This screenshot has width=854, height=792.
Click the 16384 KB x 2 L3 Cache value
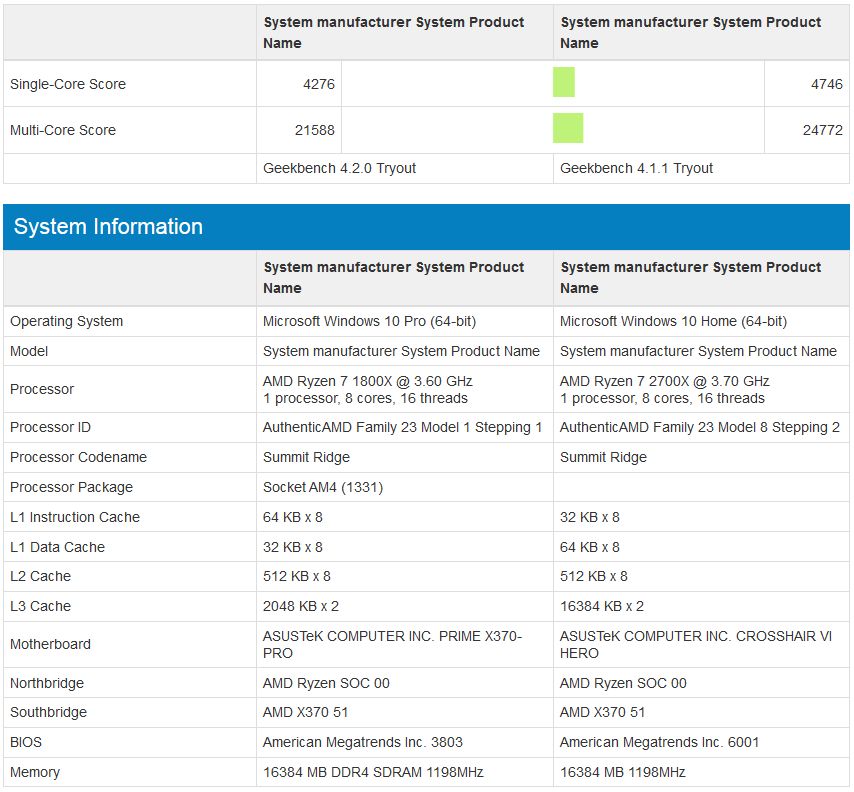click(602, 606)
